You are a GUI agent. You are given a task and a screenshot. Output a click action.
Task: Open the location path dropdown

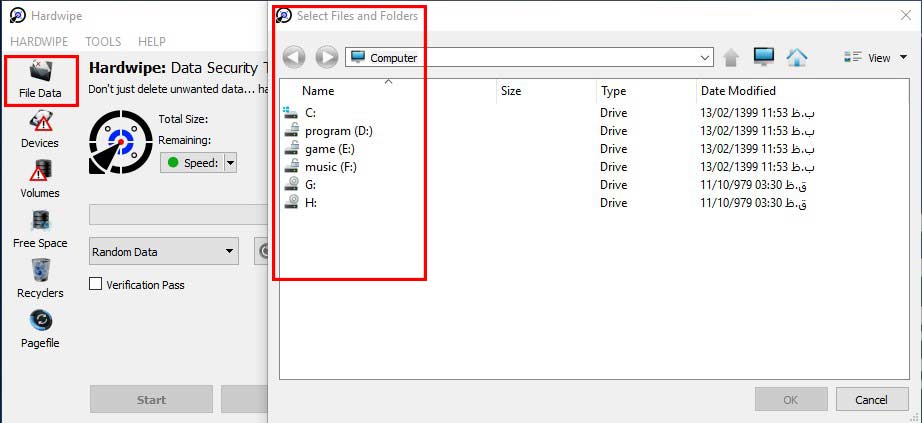(705, 58)
